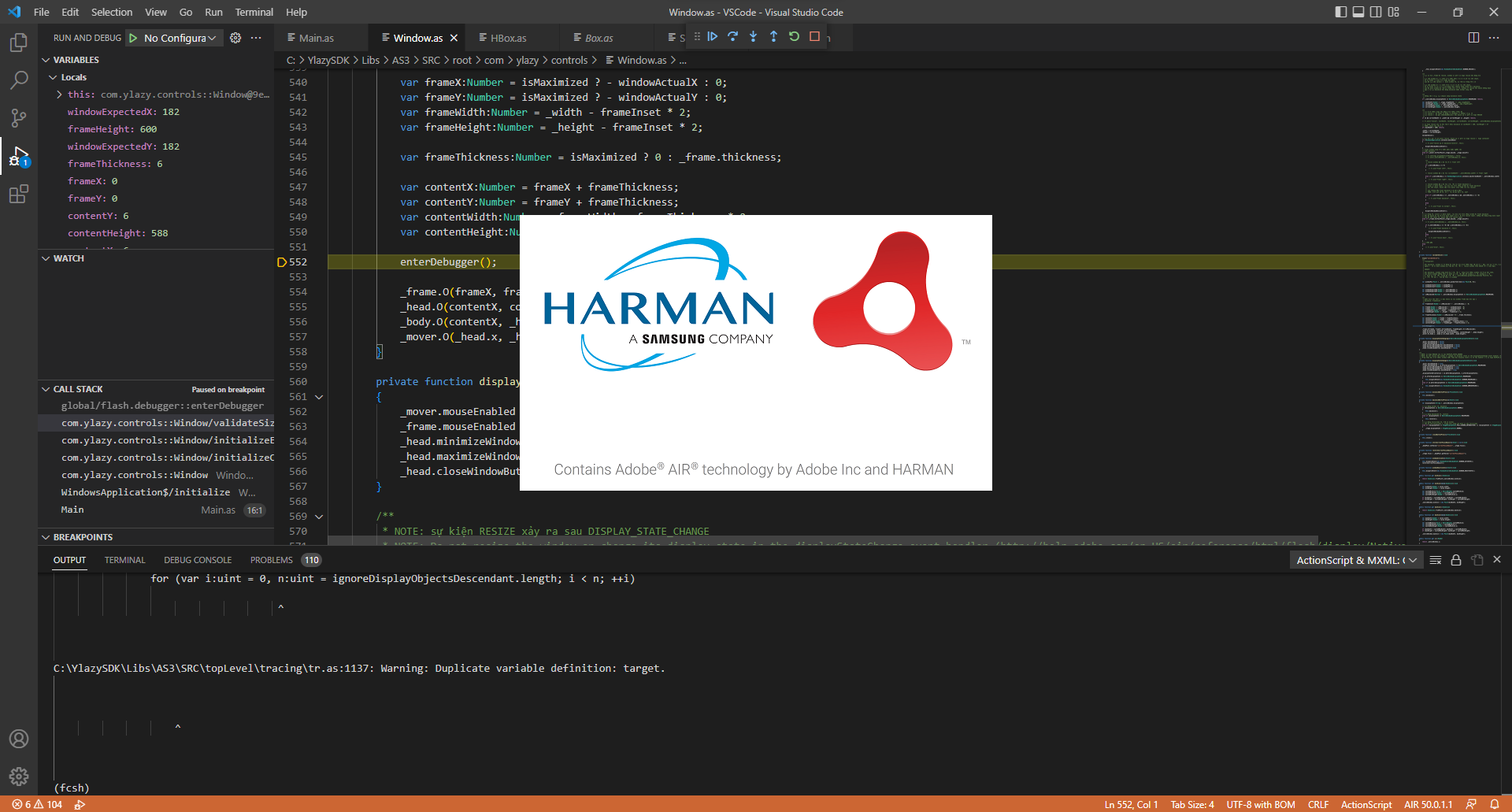Click Step Over in the debug toolbar

coord(733,36)
